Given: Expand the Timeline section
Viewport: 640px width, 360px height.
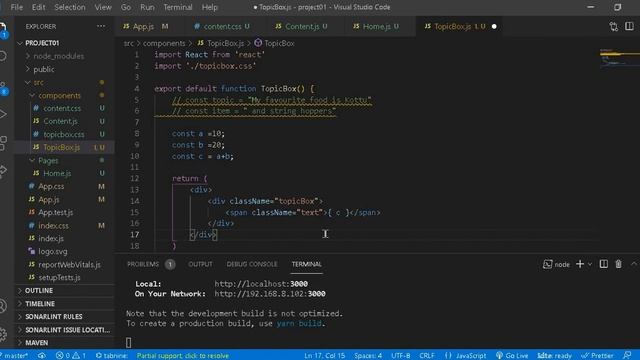Looking at the screenshot, I should click(x=64, y=304).
